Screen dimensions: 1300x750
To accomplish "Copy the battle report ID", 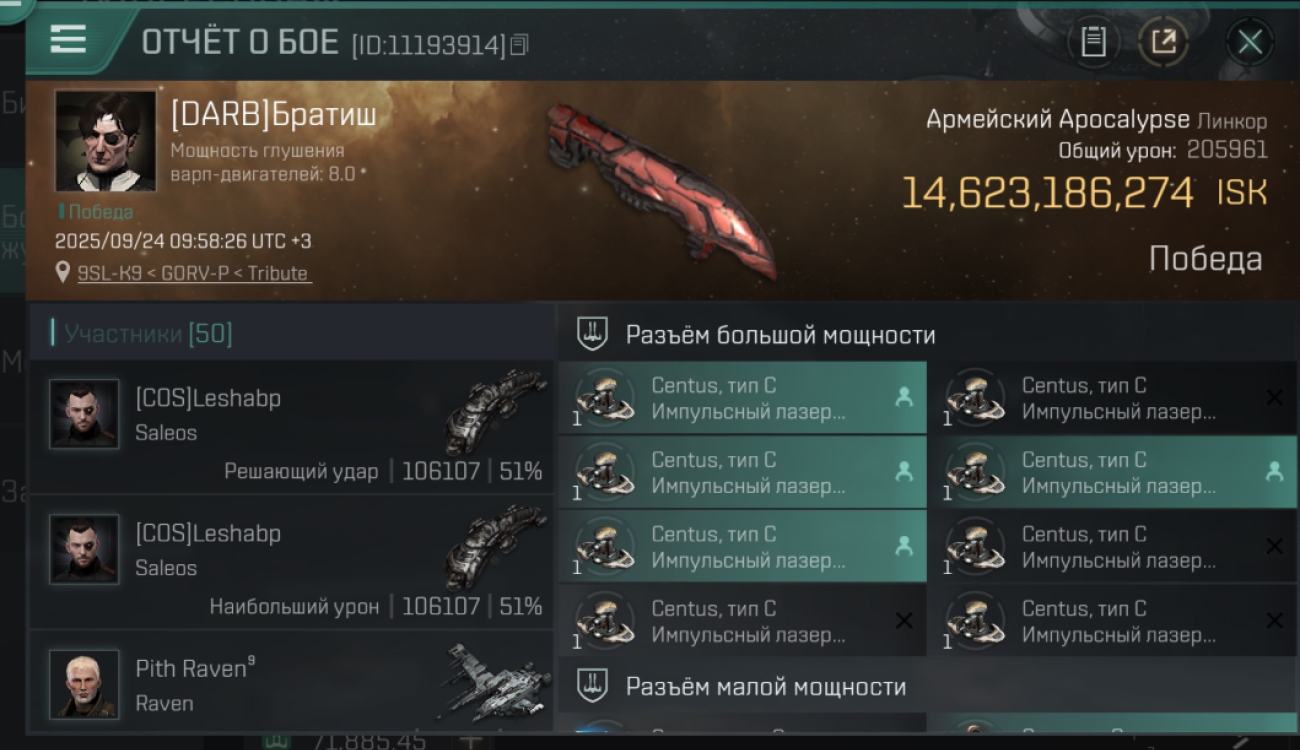I will (519, 45).
